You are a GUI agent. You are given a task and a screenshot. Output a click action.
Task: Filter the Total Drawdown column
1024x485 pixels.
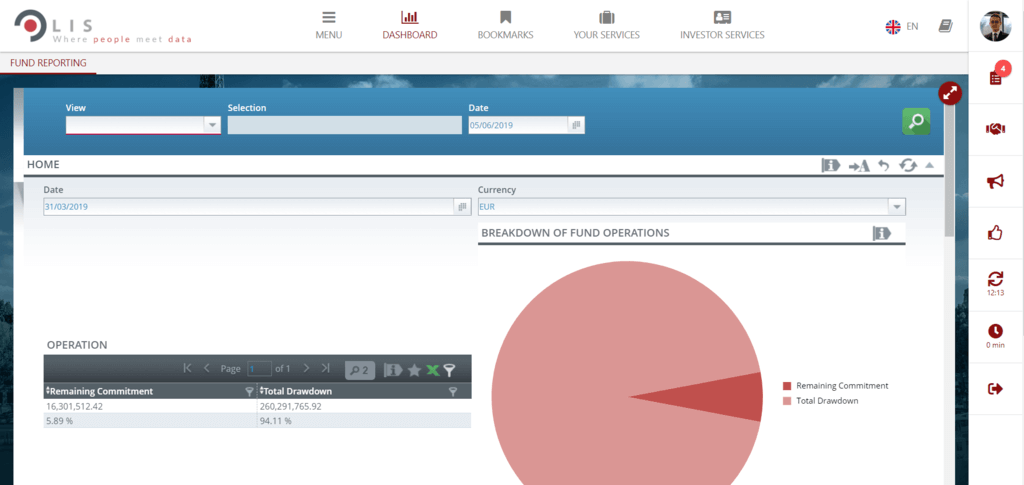pos(453,391)
